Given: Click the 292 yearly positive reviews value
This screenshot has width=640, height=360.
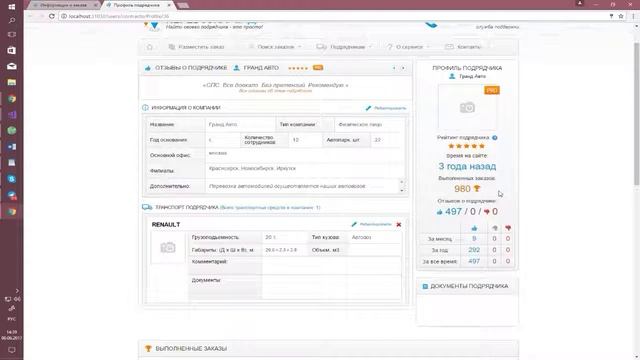Looking at the screenshot, I should pyautogui.click(x=474, y=250).
